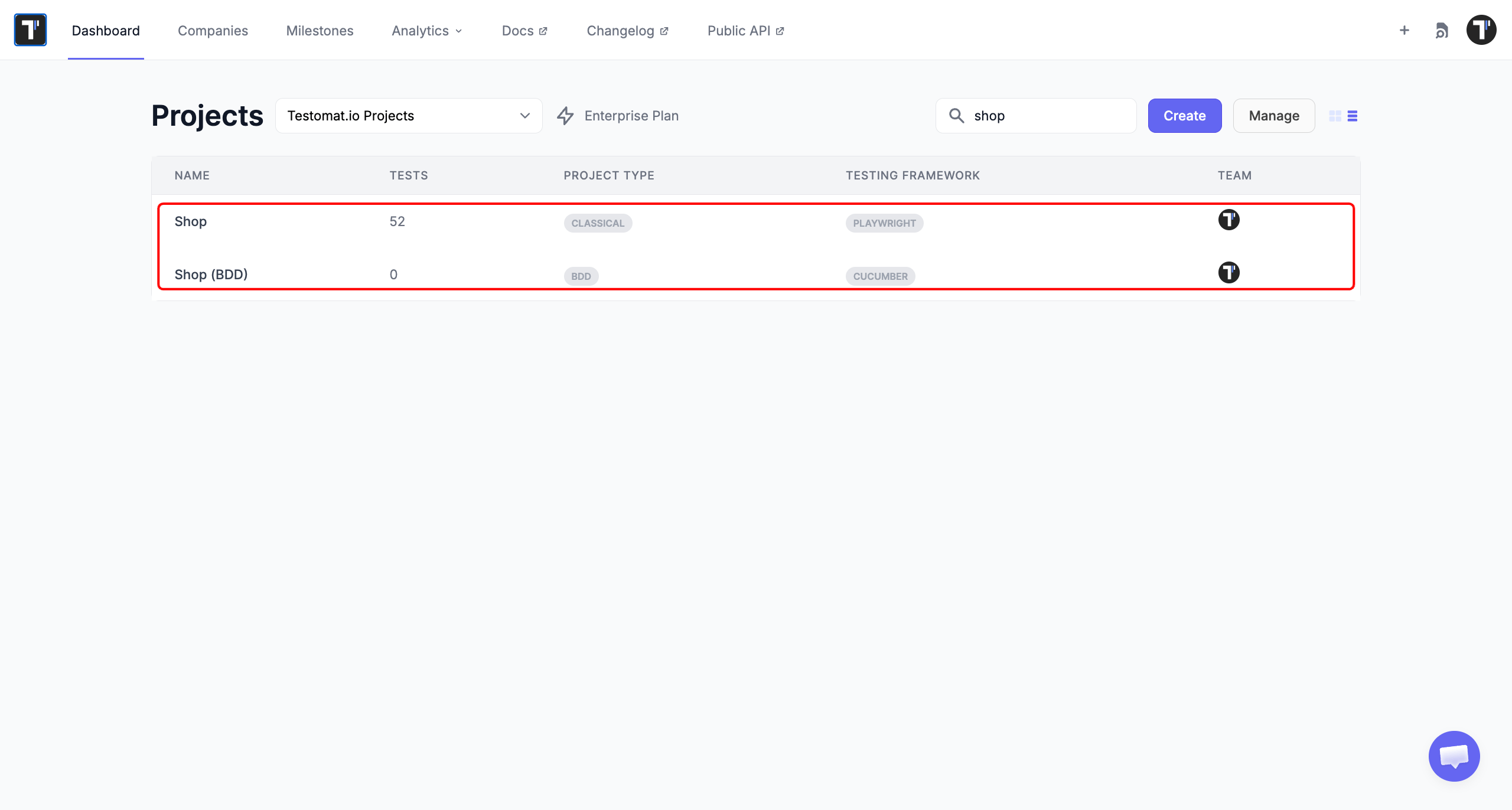Image resolution: width=1512 pixels, height=810 pixels.
Task: Click the TESTING FRAMEWORK column header
Action: pyautogui.click(x=913, y=175)
